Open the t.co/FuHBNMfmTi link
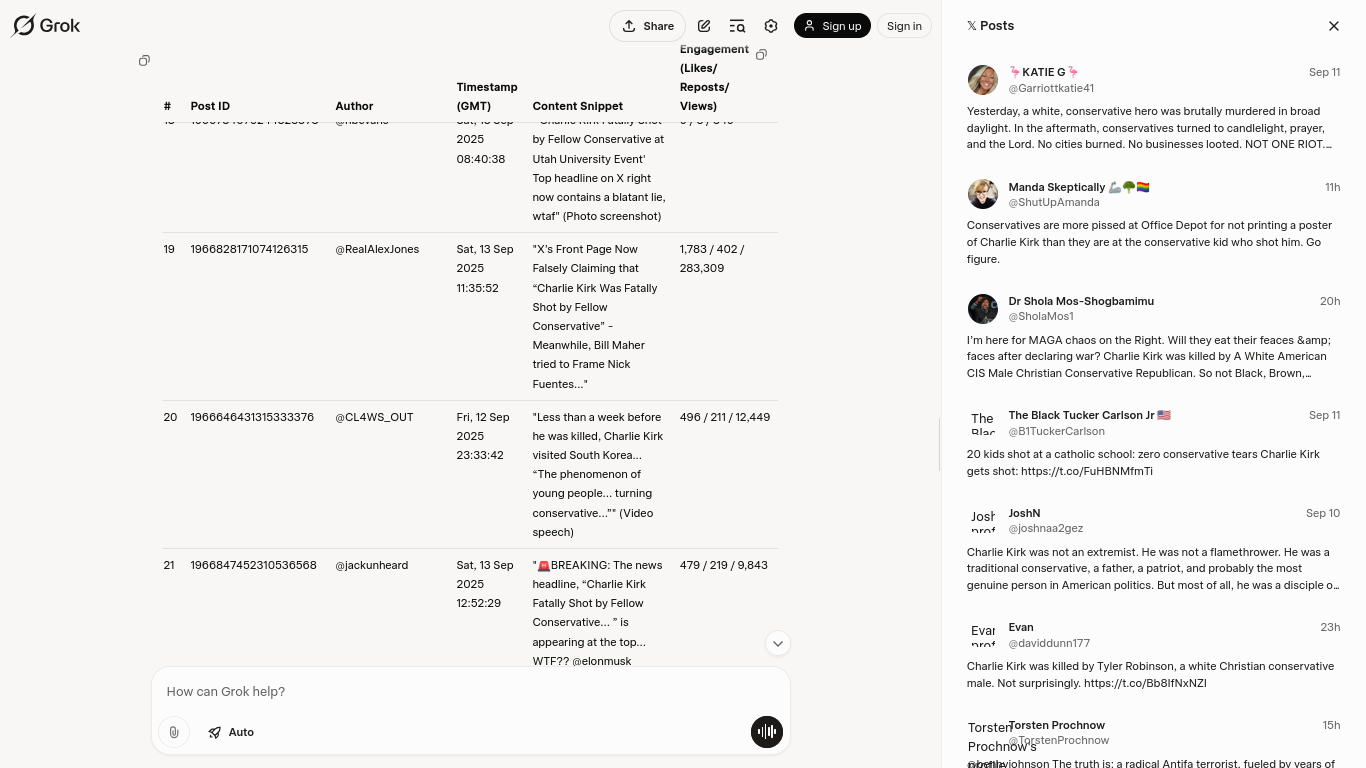This screenshot has width=1366, height=768. pyautogui.click(x=1087, y=471)
